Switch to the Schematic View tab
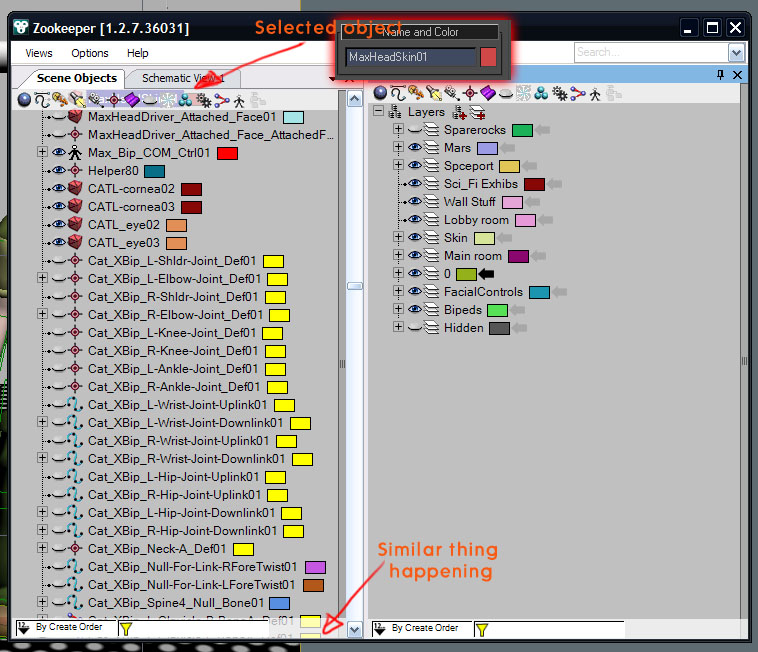758x652 pixels. point(180,78)
